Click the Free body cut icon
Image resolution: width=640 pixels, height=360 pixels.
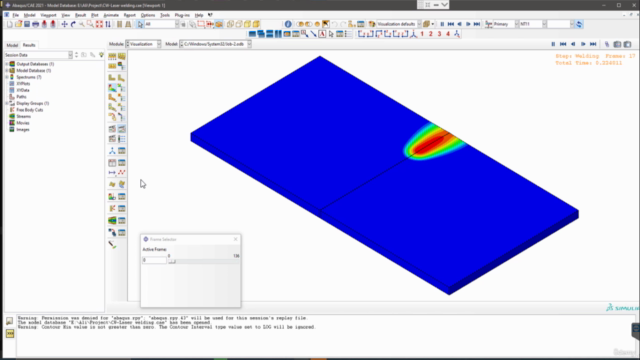[x=112, y=209]
